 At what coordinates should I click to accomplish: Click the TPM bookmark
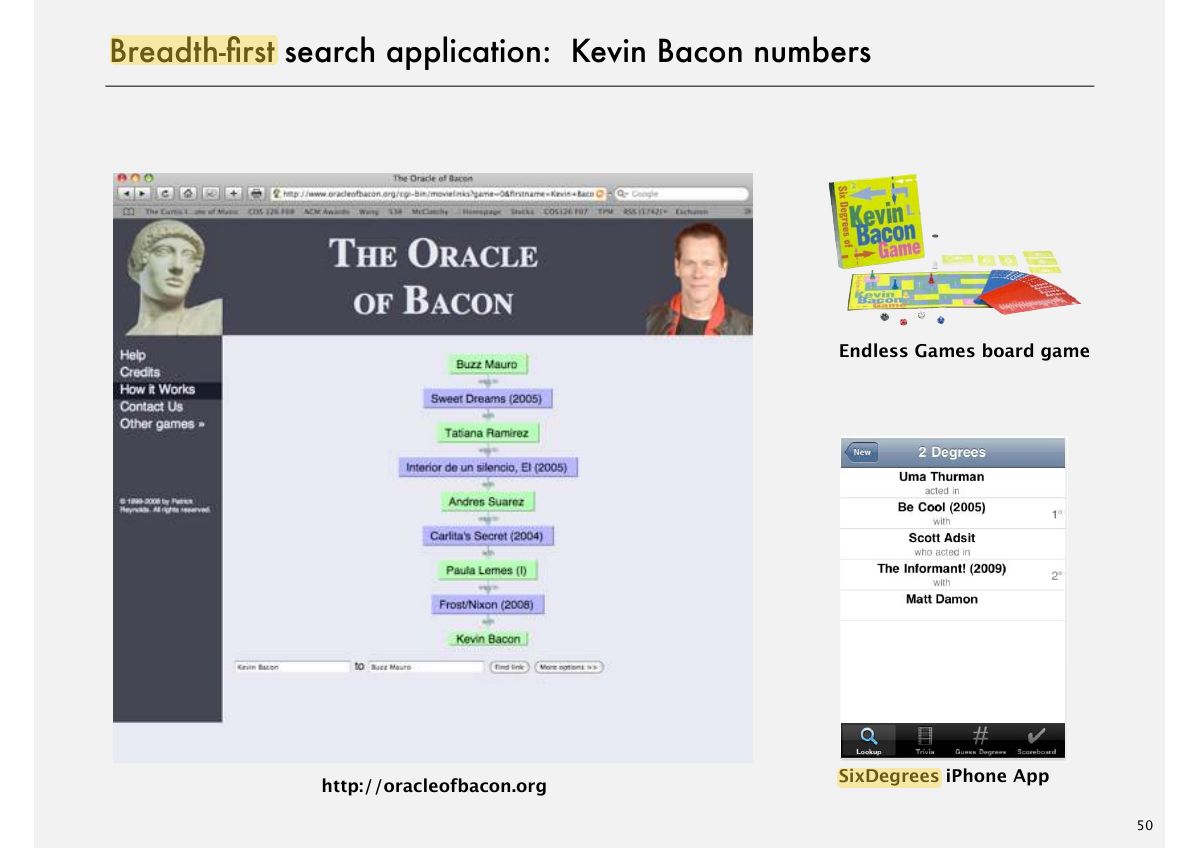coord(606,211)
